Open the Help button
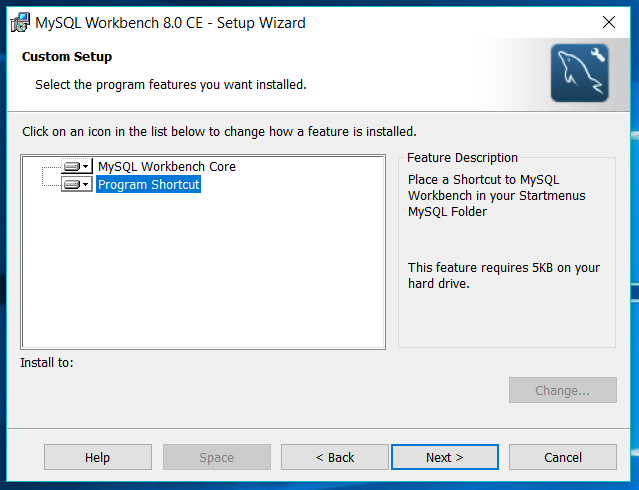The image size is (639, 490). coord(98,457)
